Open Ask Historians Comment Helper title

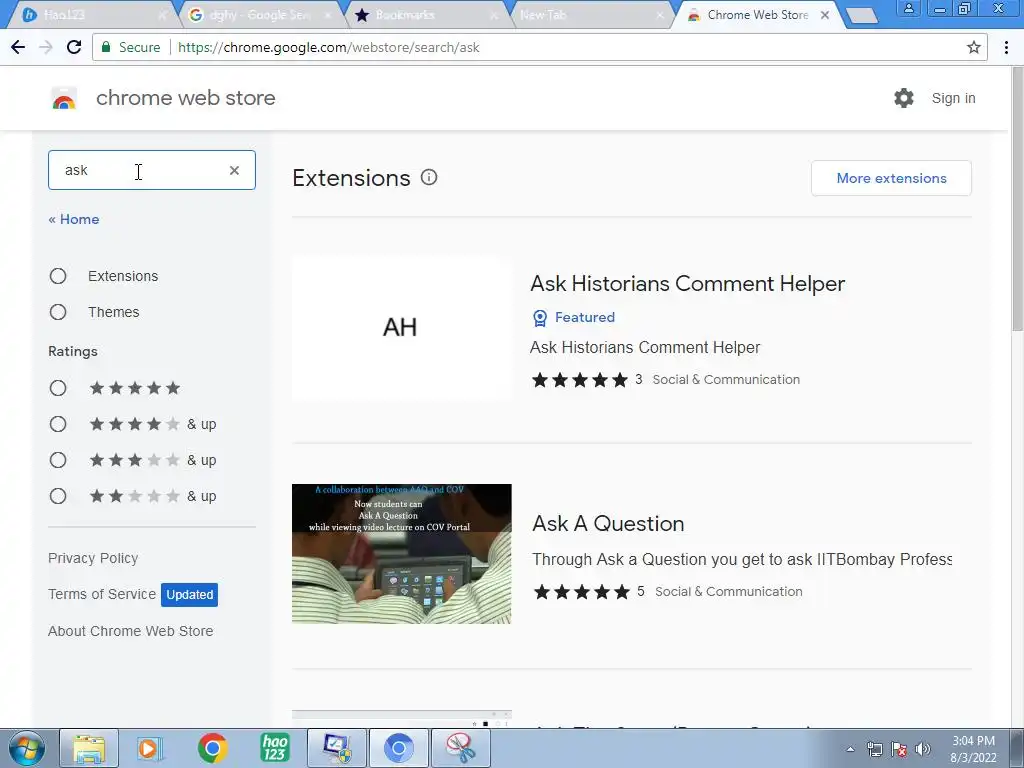click(688, 283)
